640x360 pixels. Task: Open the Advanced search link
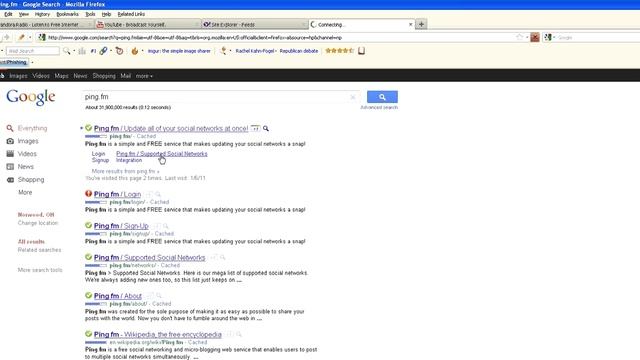click(379, 107)
